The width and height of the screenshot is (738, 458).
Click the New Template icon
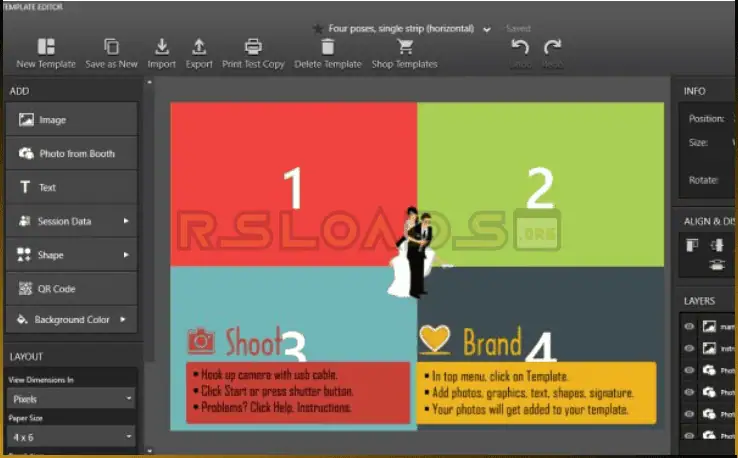[46, 47]
